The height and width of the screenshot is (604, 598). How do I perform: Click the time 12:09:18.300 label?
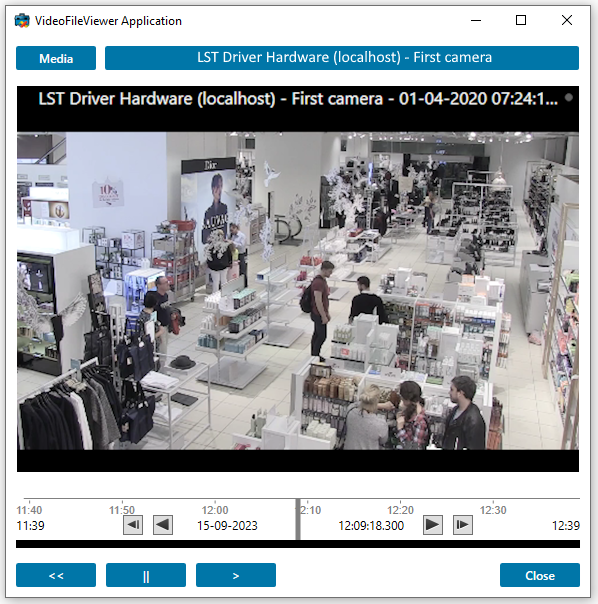click(371, 526)
